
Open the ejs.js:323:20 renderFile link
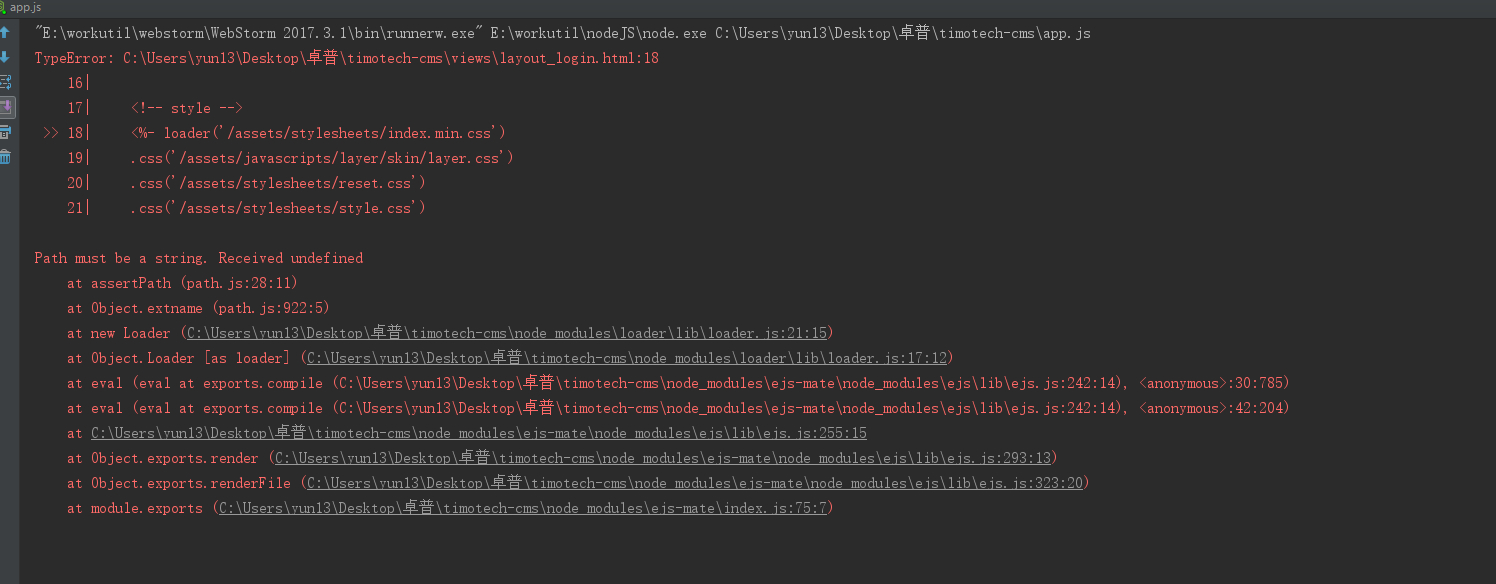click(695, 483)
